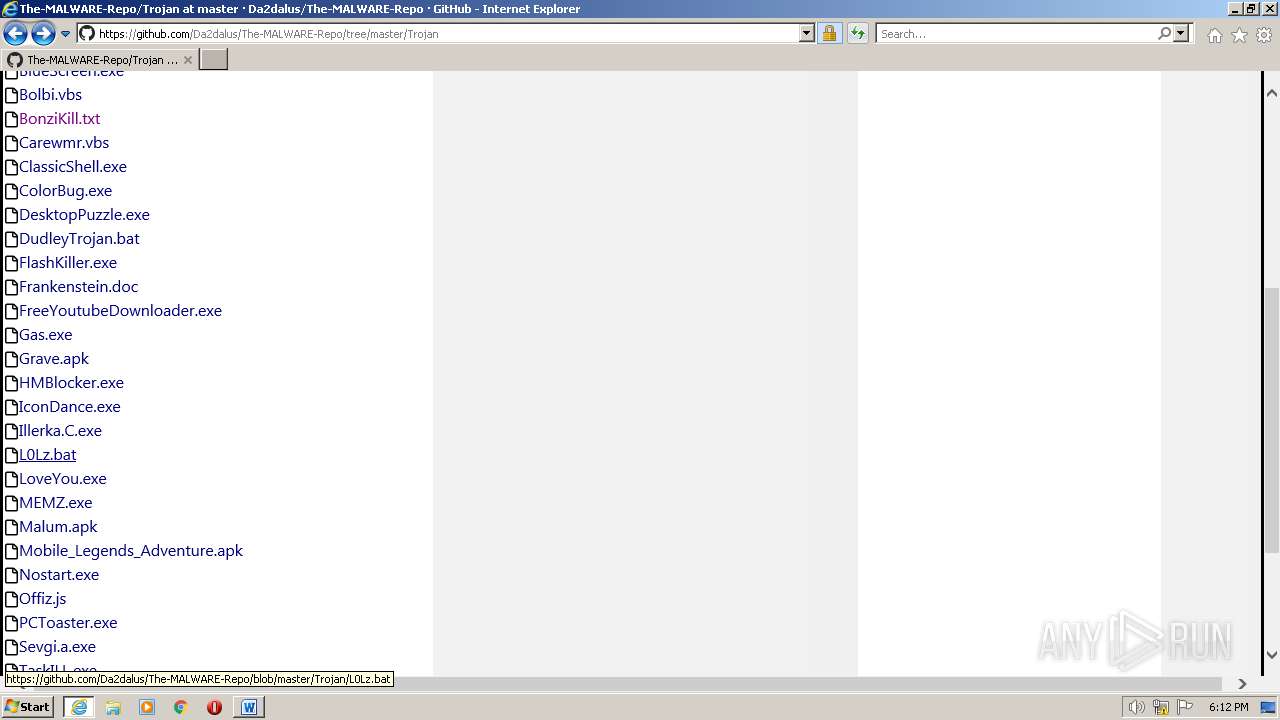Screen dimensions: 1280x720
Task: Open Offiz.js file entry
Action: [42, 598]
